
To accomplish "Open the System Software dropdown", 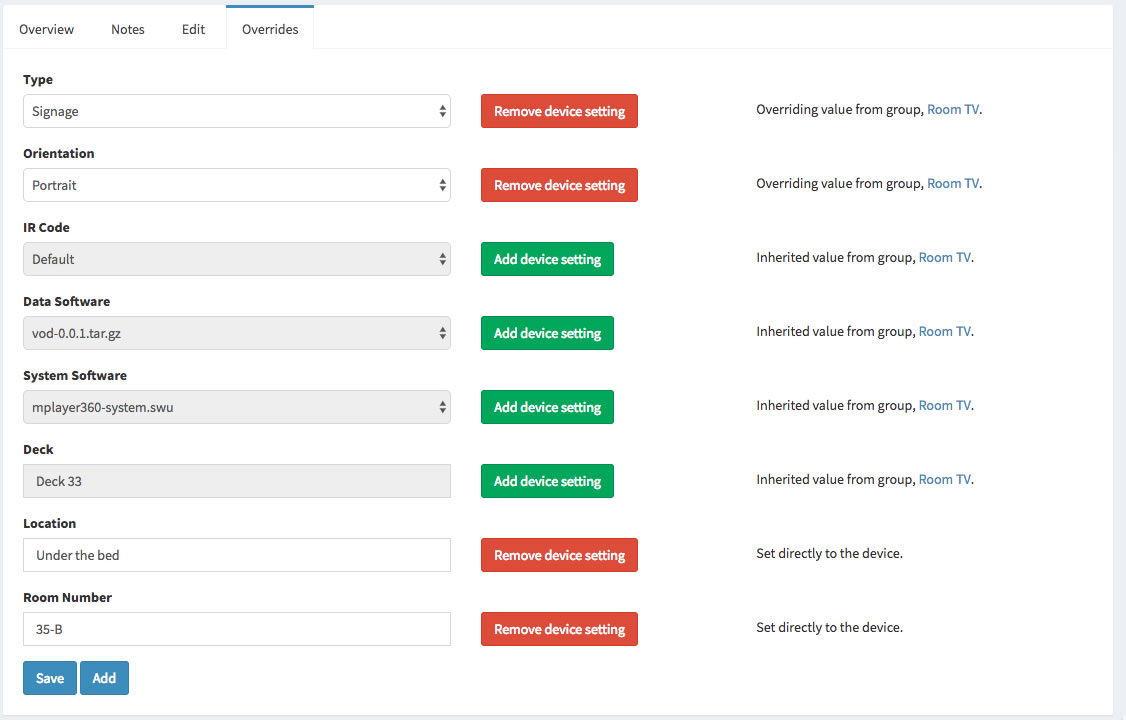I will point(236,407).
